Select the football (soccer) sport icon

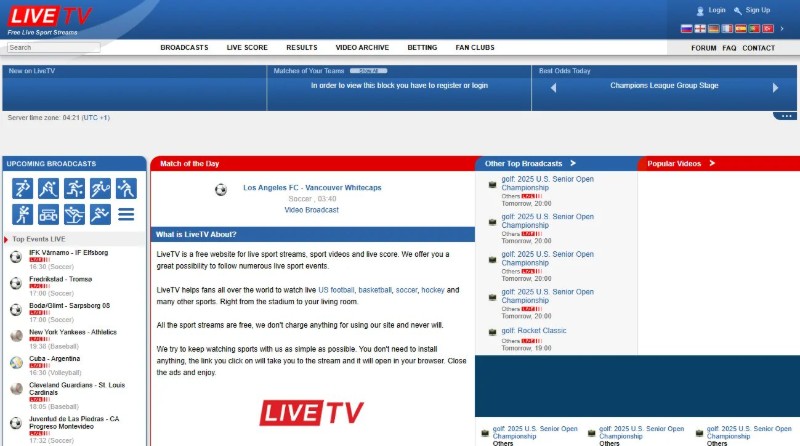click(22, 188)
